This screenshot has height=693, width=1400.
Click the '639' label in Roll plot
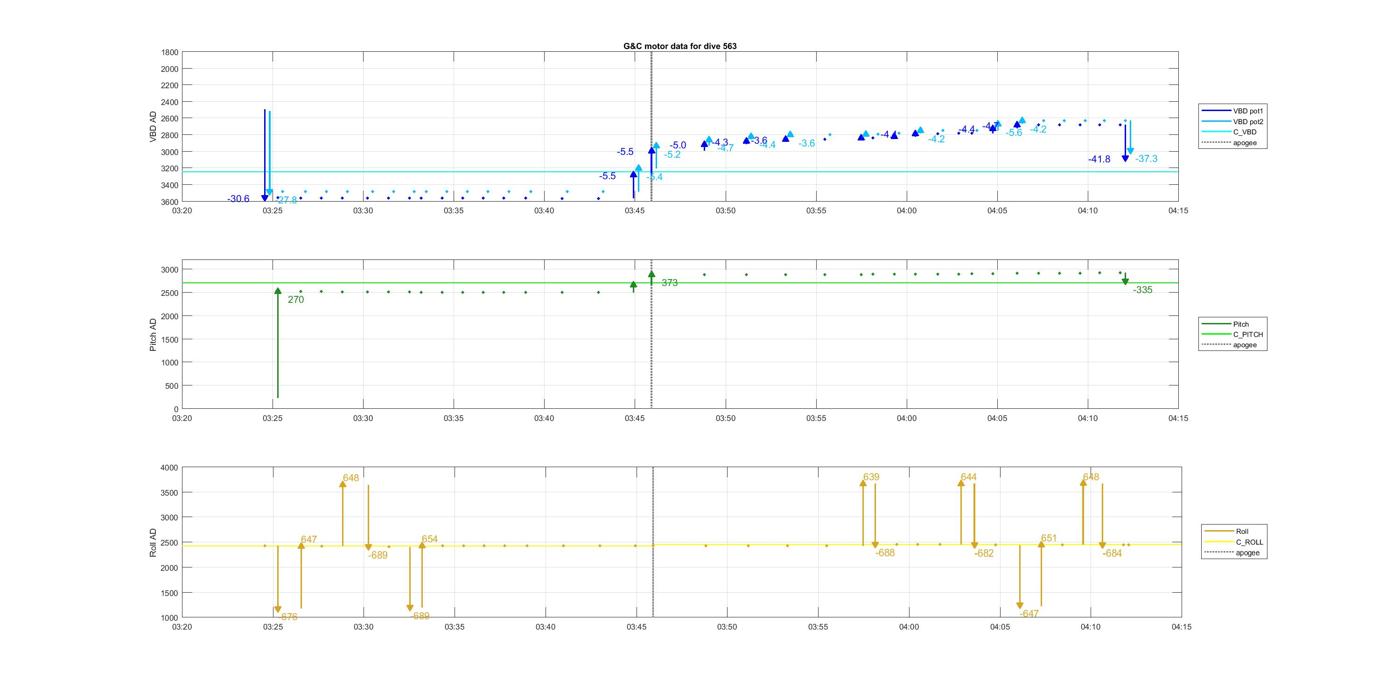pyautogui.click(x=871, y=477)
